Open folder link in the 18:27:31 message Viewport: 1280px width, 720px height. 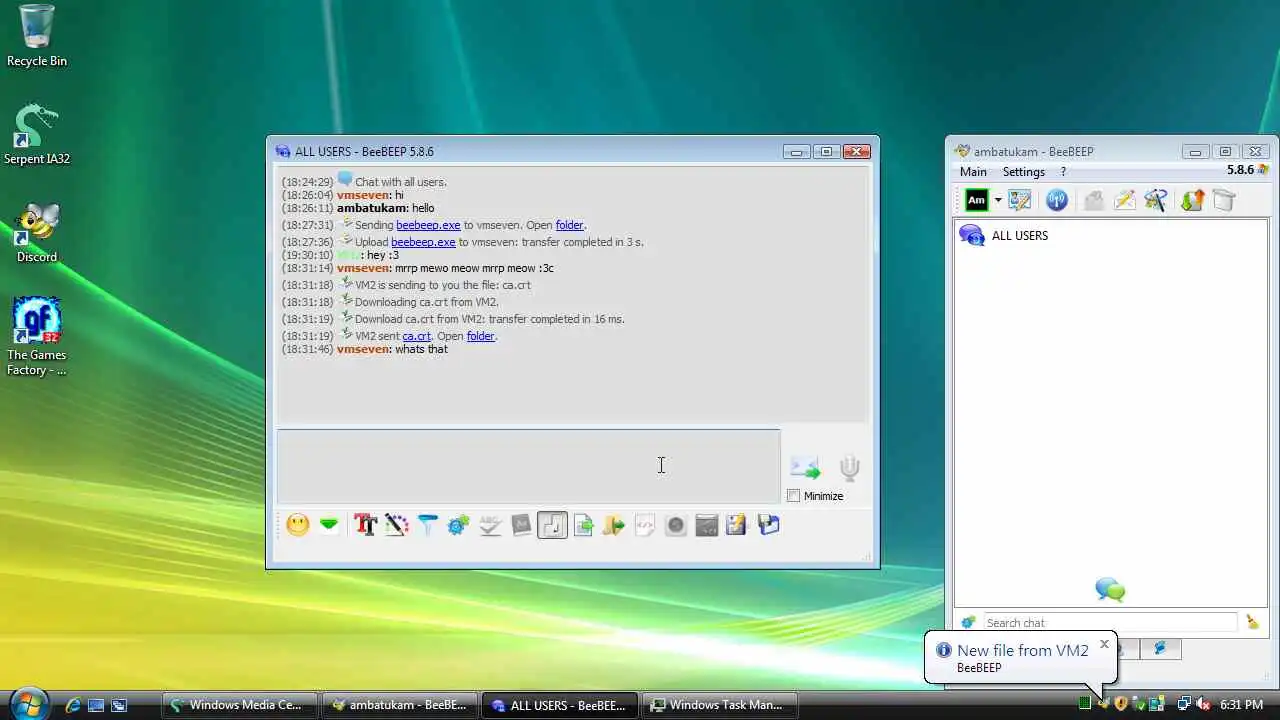click(x=569, y=225)
